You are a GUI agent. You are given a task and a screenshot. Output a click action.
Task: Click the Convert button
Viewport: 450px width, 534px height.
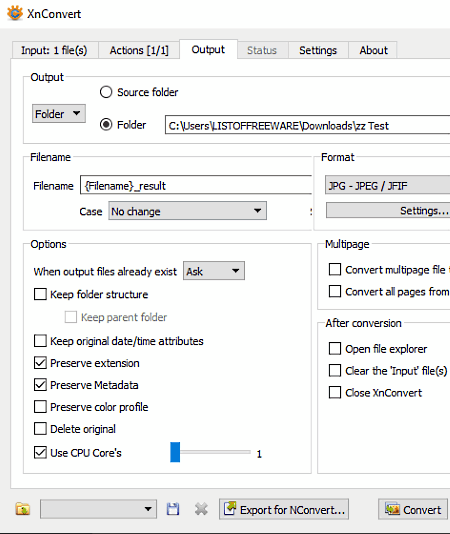click(x=413, y=509)
